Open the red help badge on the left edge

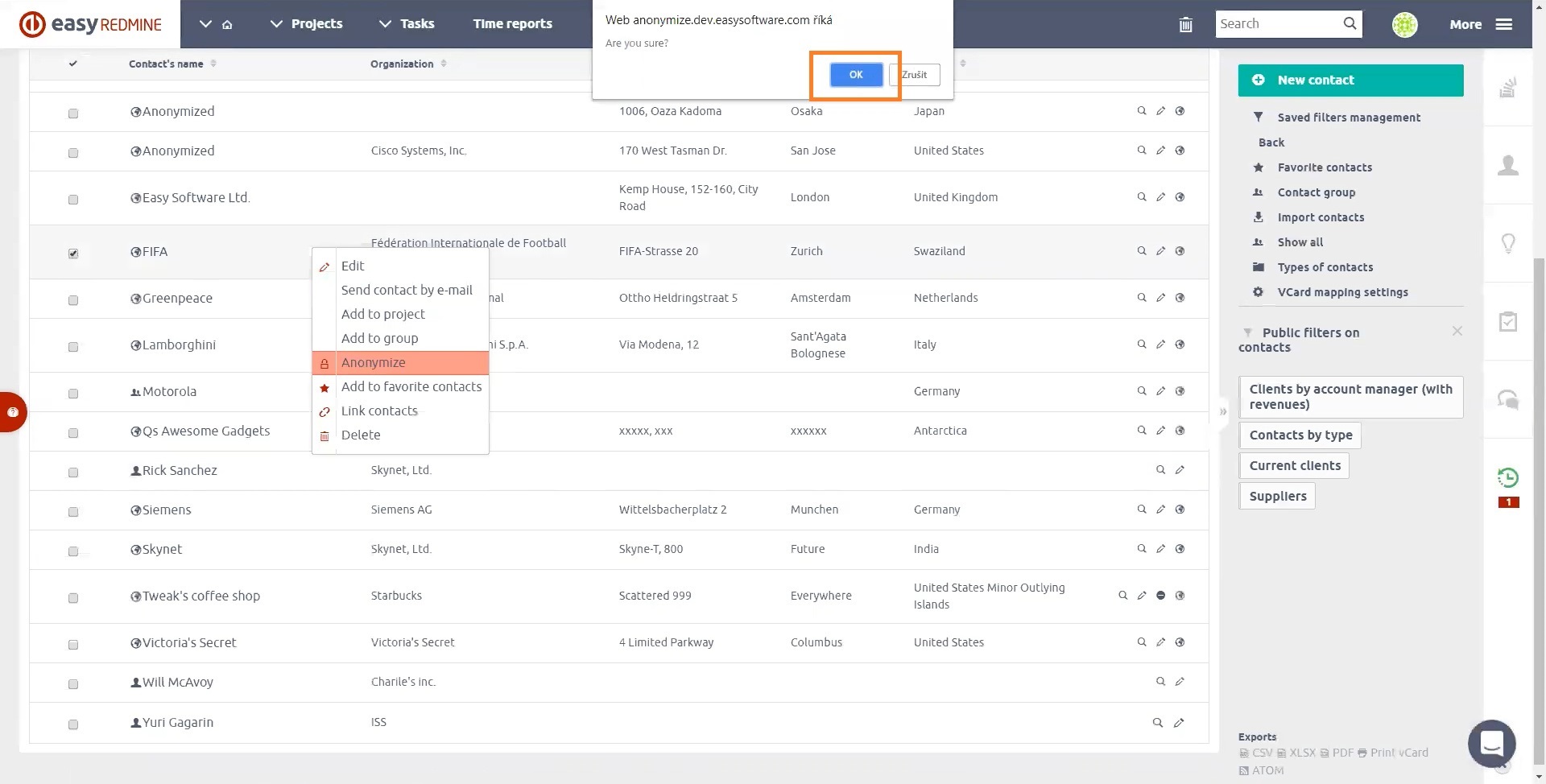click(12, 412)
